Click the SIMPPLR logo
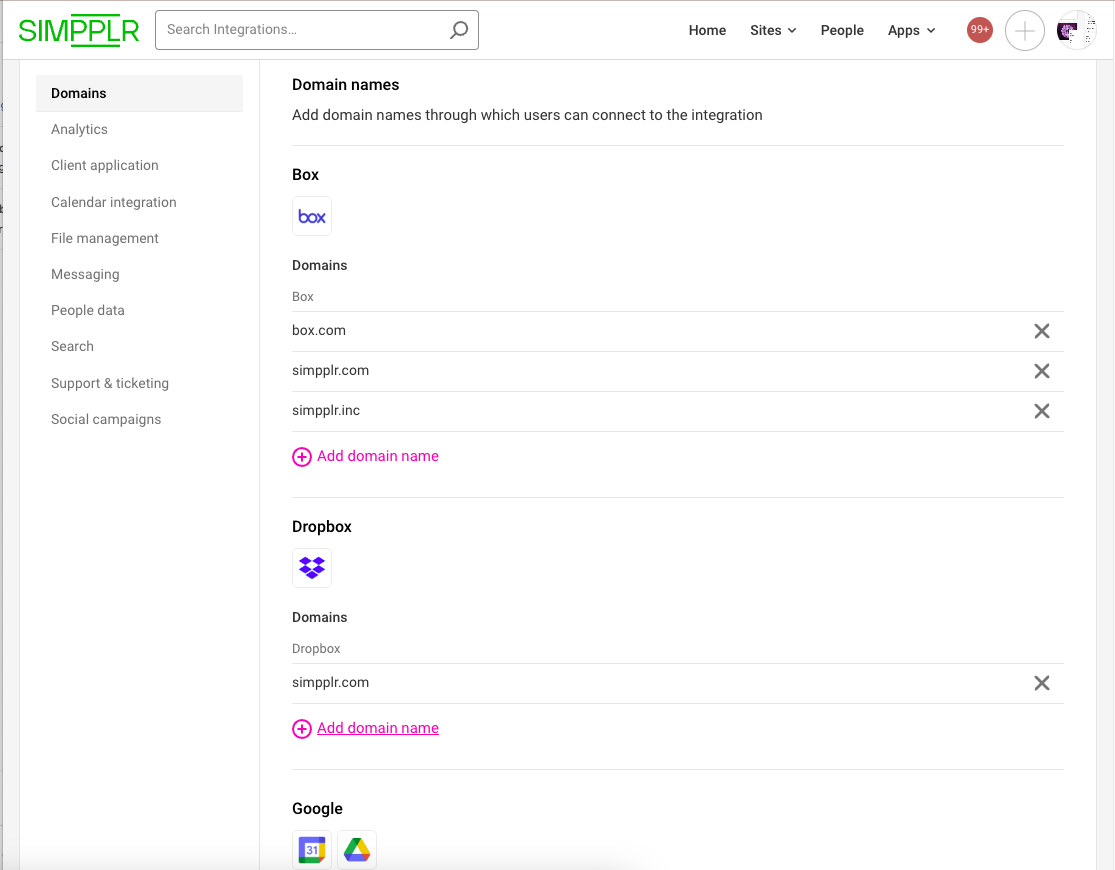The width and height of the screenshot is (1115, 870). pyautogui.click(x=80, y=30)
